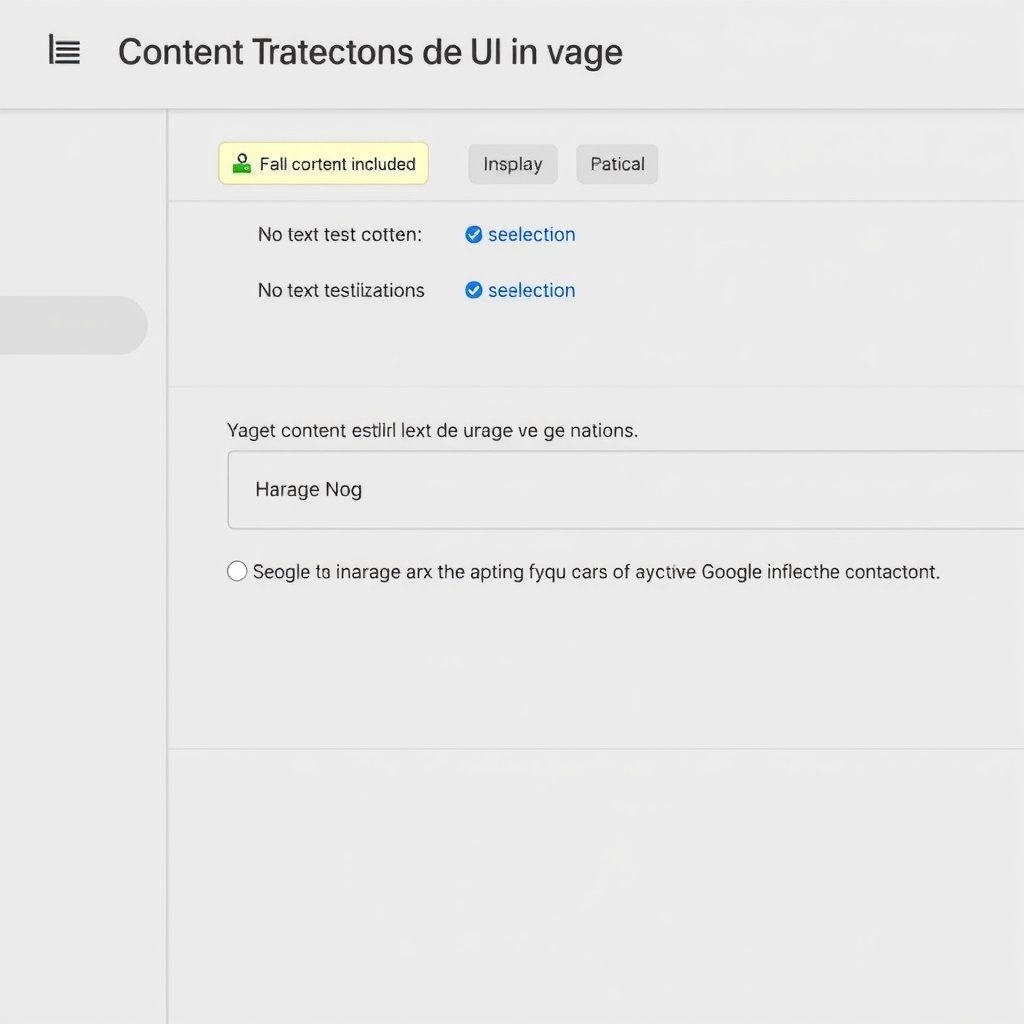
Task: Click the Yaget content estlirl label text
Action: [432, 430]
